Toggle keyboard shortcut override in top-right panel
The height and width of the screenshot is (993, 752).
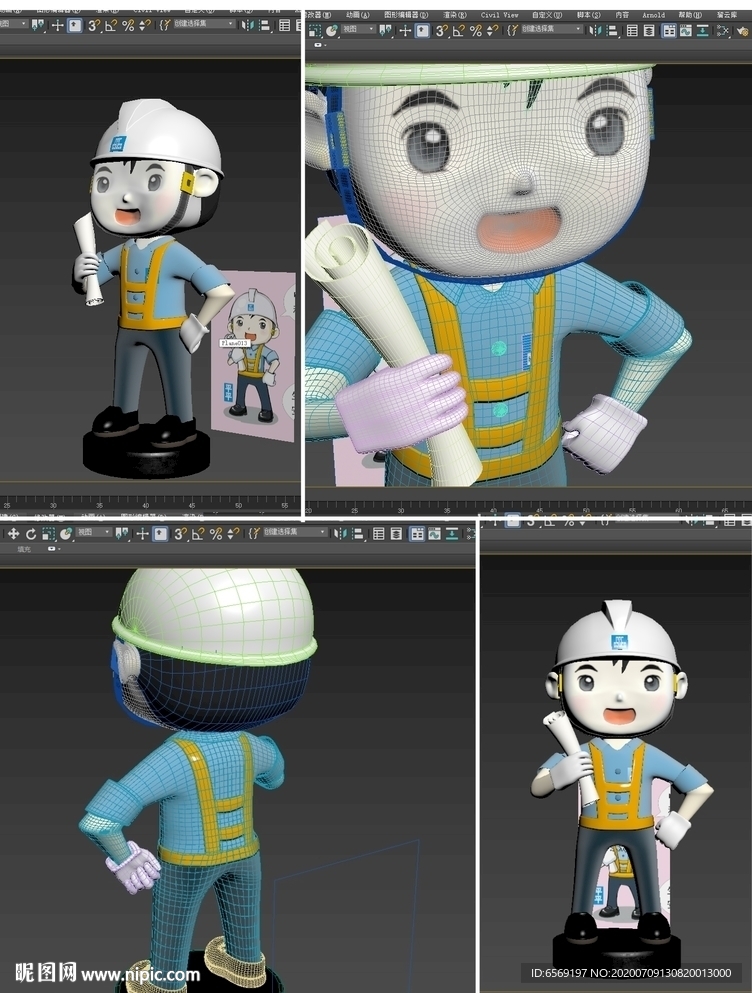pos(422,30)
